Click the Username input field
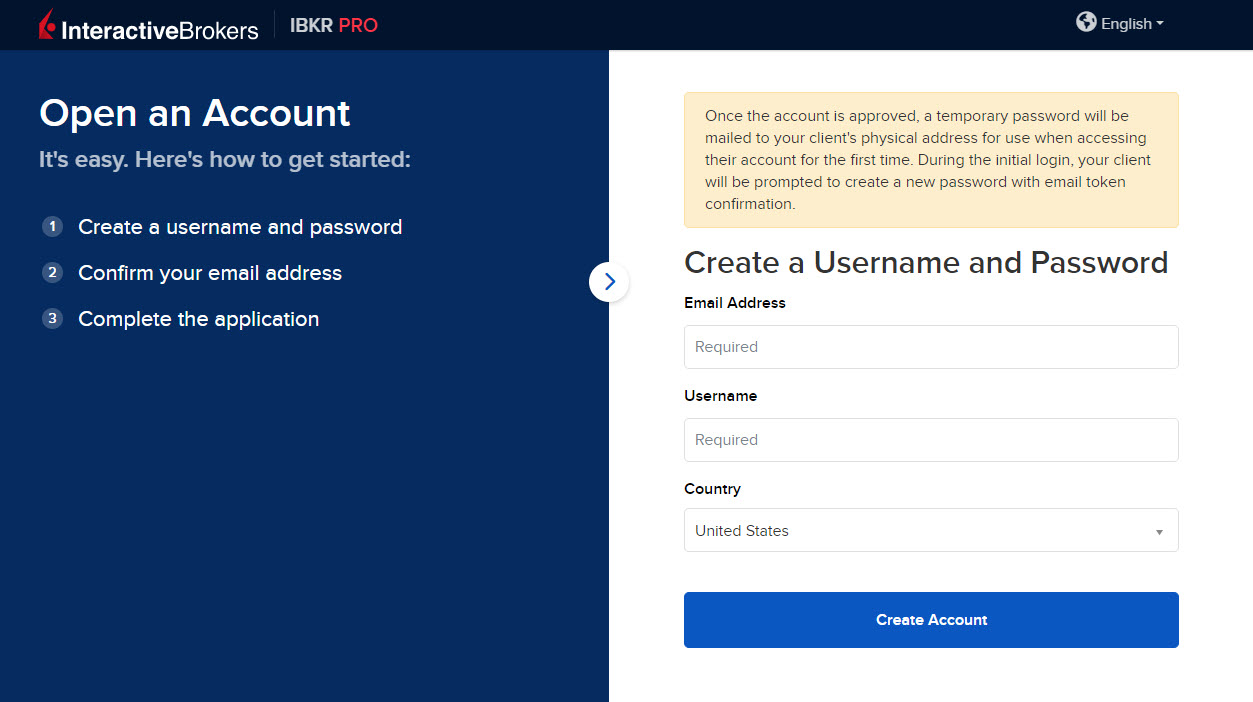1253x702 pixels. click(930, 440)
